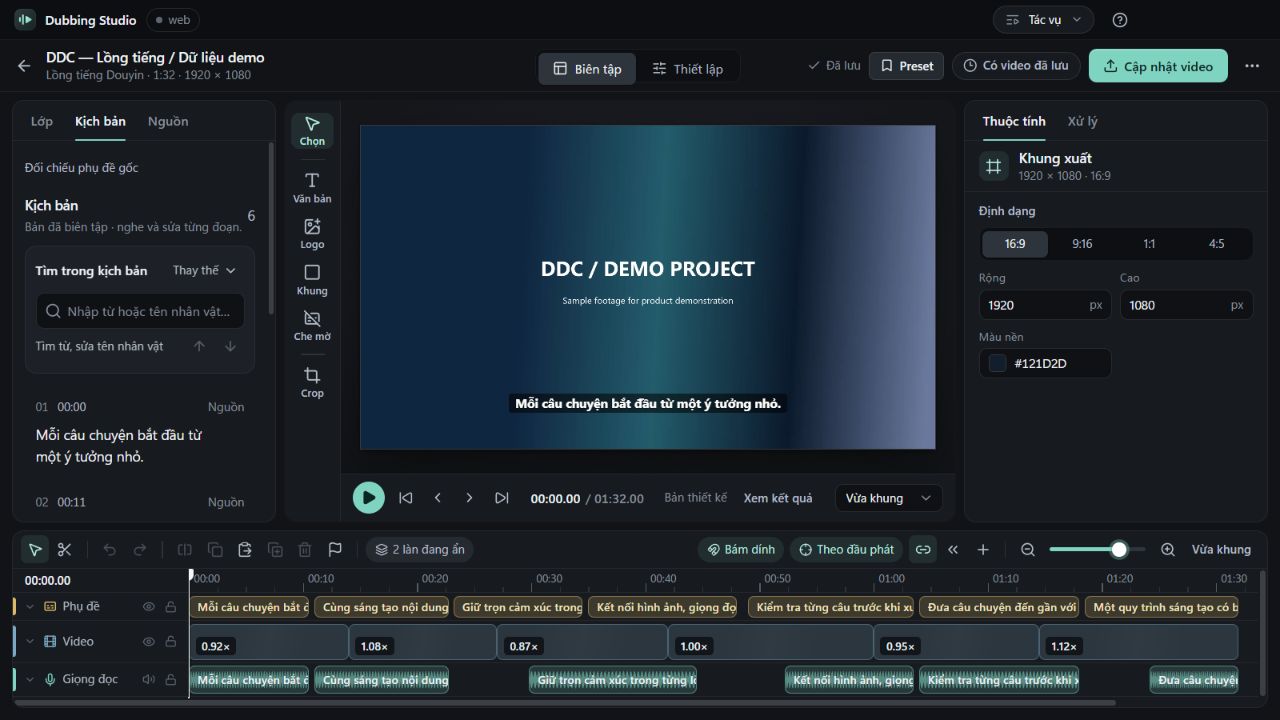Open the help question mark icon
This screenshot has height=720, width=1280.
tap(1120, 20)
